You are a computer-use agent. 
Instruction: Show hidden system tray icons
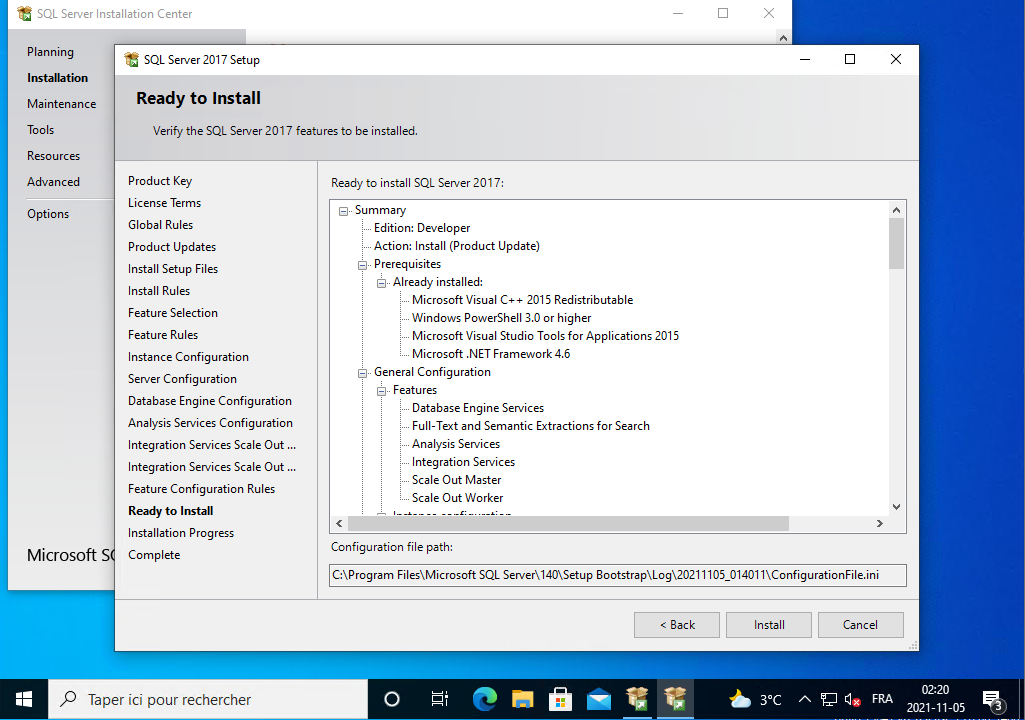[x=804, y=700]
